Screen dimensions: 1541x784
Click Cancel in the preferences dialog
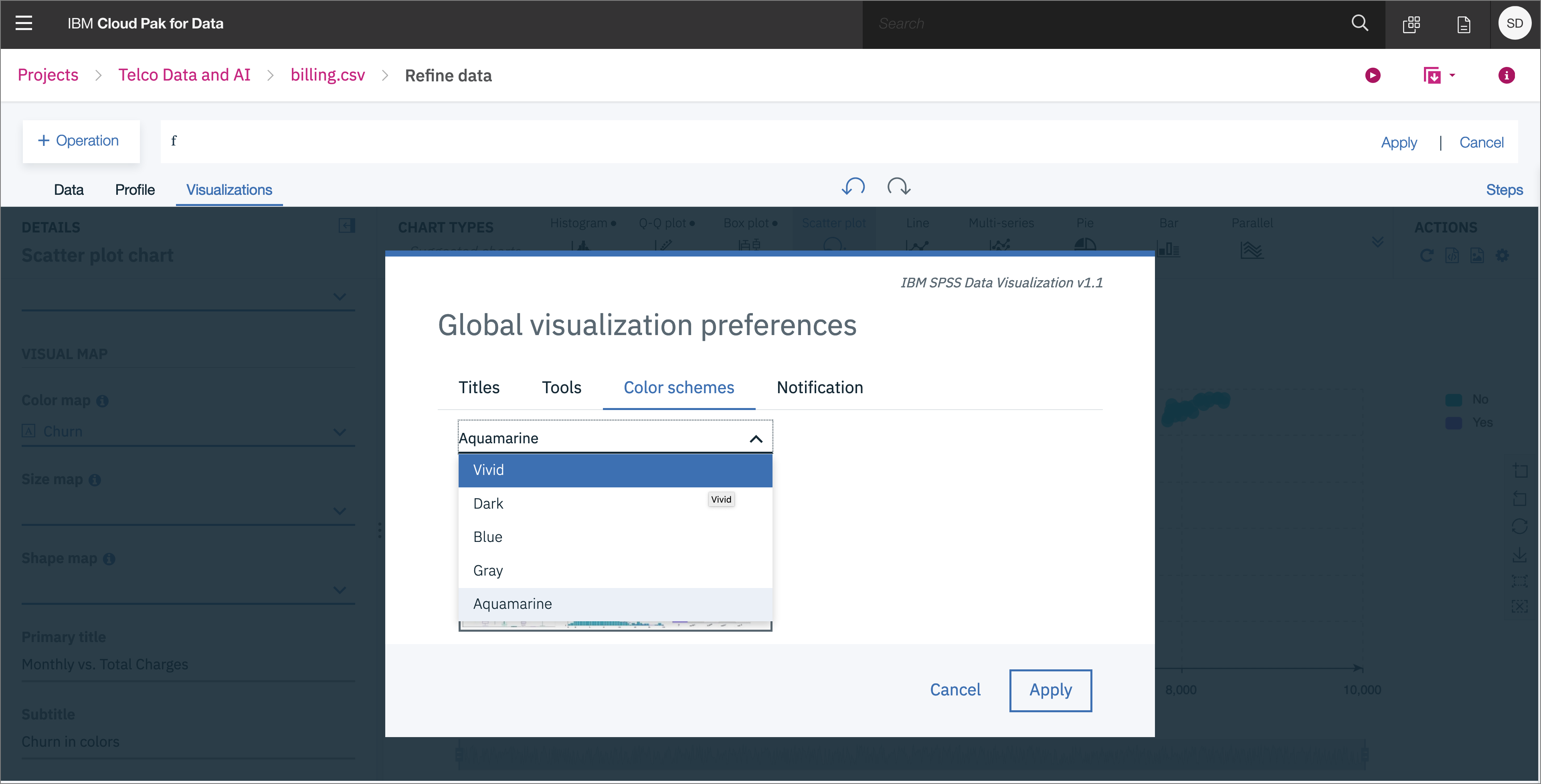[x=955, y=690]
